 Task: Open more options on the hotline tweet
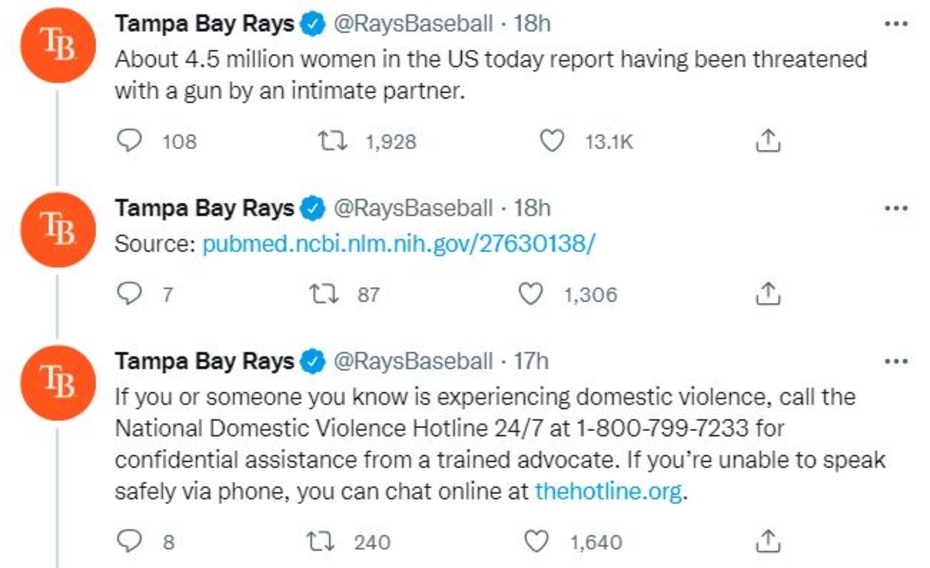[x=896, y=361]
